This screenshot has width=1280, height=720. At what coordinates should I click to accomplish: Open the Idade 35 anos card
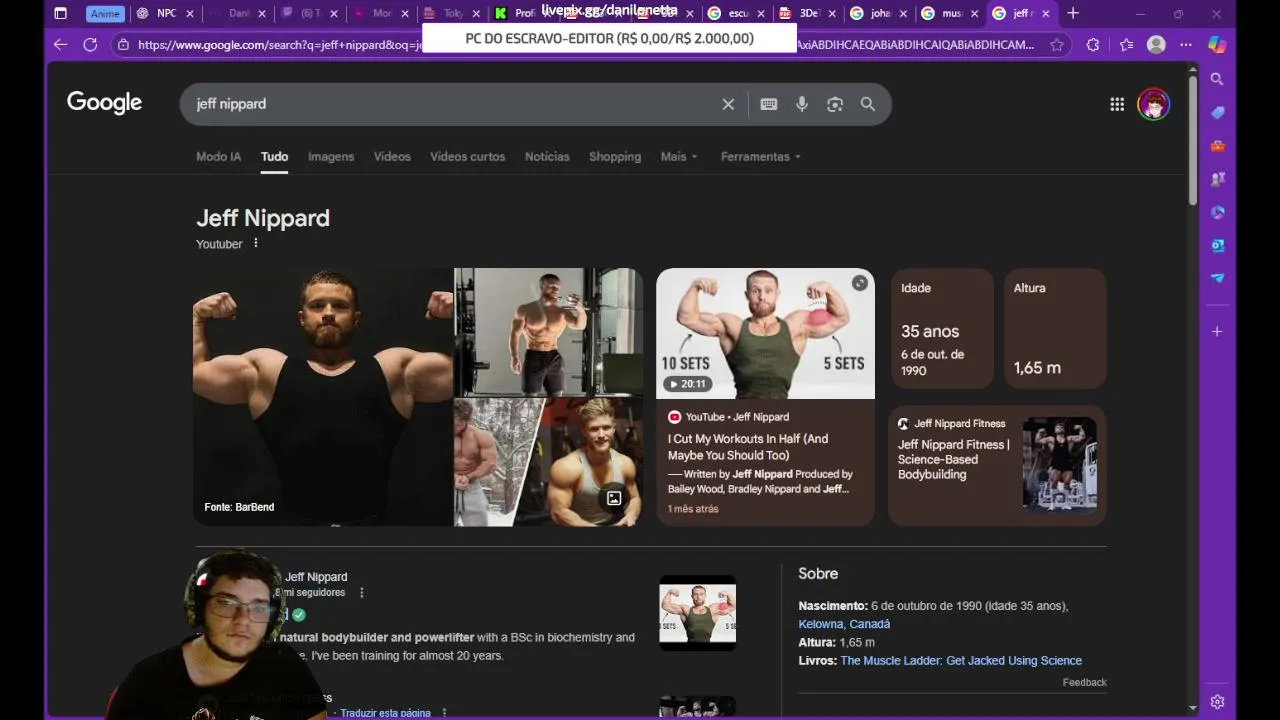(943, 328)
